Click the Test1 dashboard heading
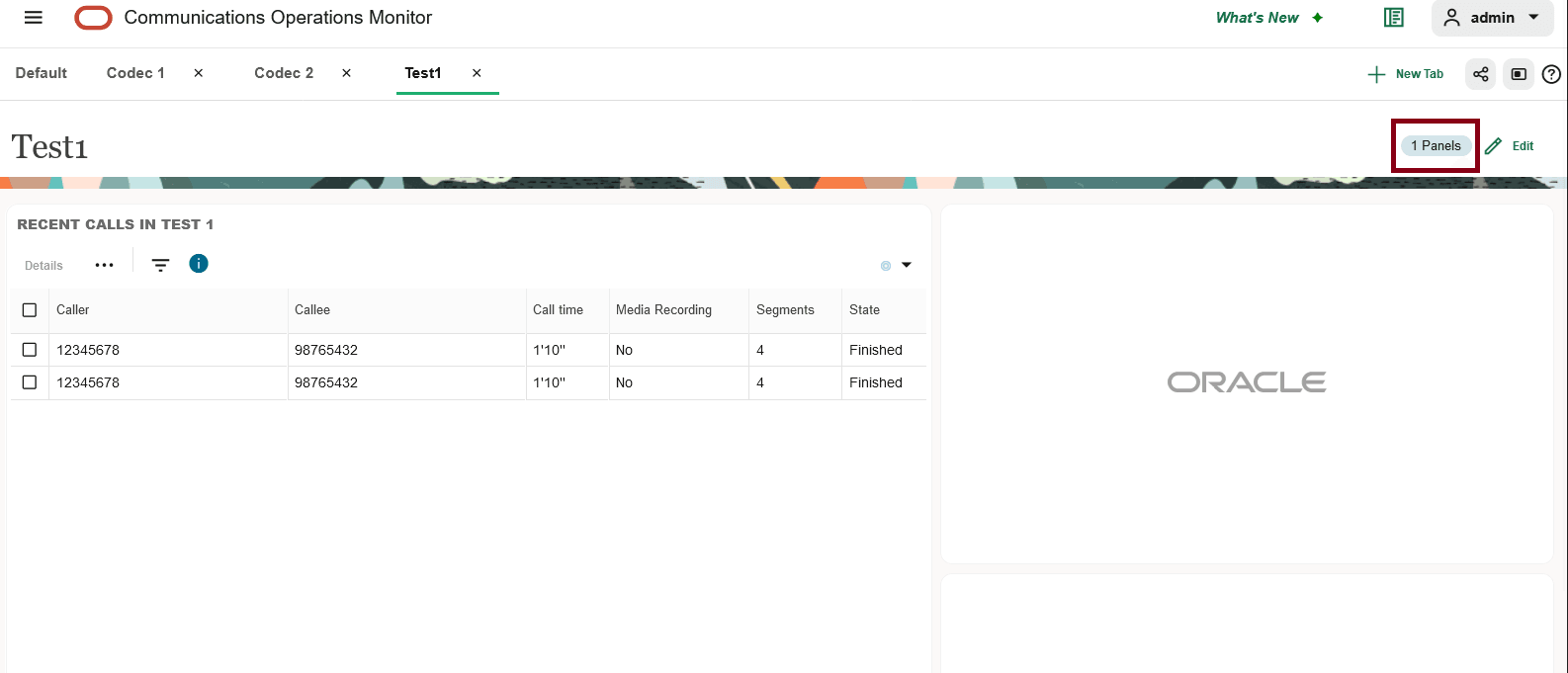Viewport: 1568px width, 673px height. coord(49,146)
